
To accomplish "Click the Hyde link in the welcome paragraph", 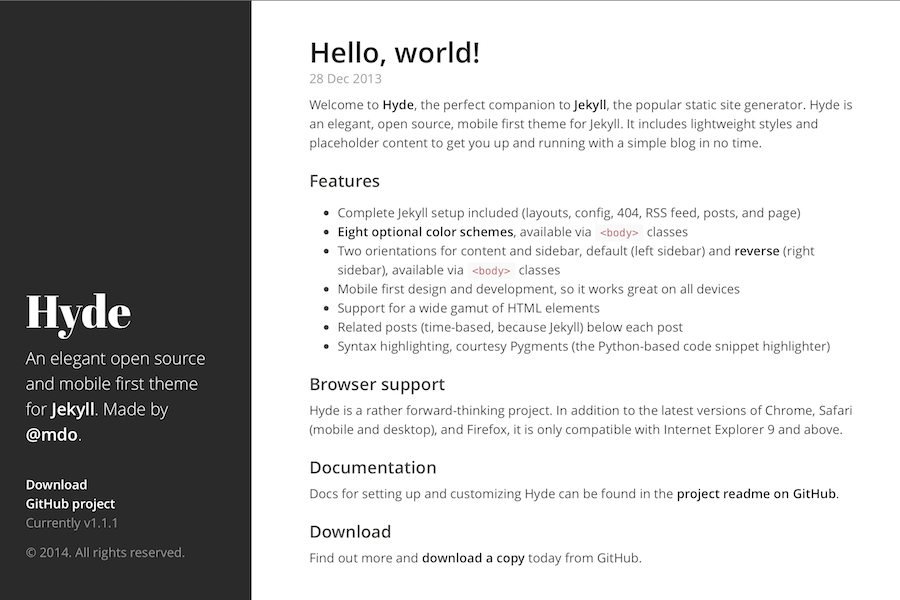I will [398, 104].
